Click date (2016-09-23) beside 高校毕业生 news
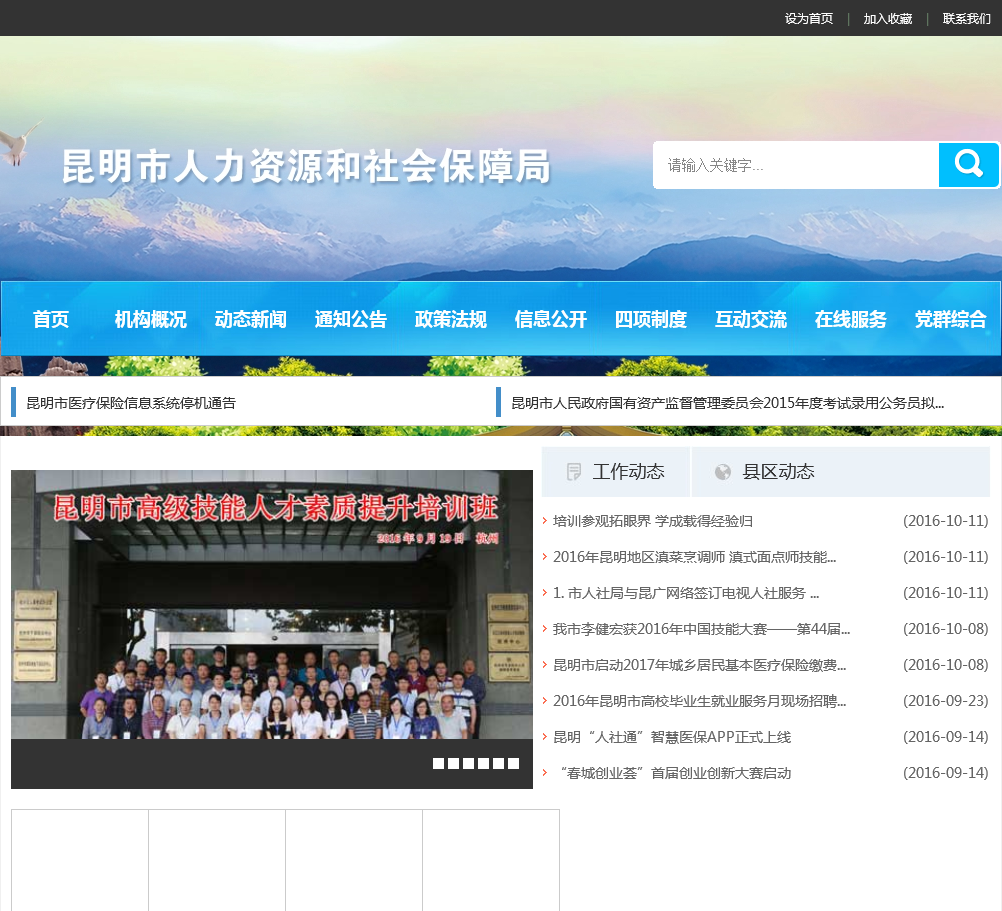Screen dimensions: 1002x911 [x=946, y=701]
